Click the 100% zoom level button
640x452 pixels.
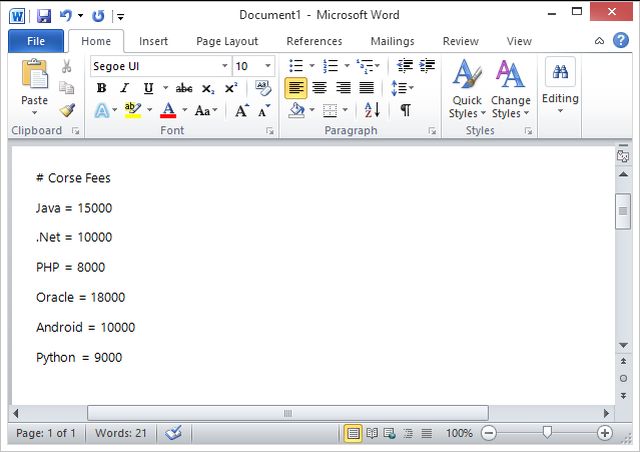point(459,433)
